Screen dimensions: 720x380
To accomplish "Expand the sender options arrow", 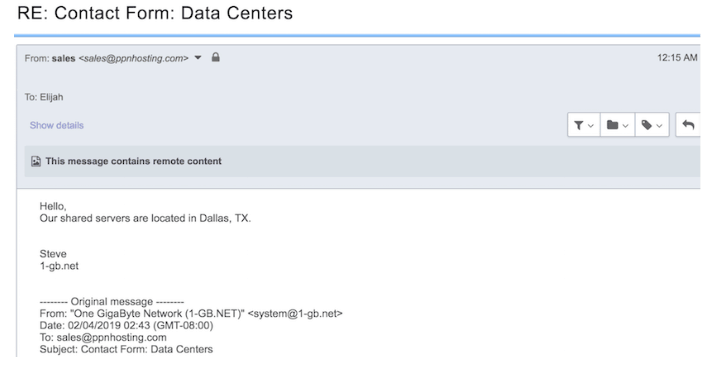I will pyautogui.click(x=198, y=58).
